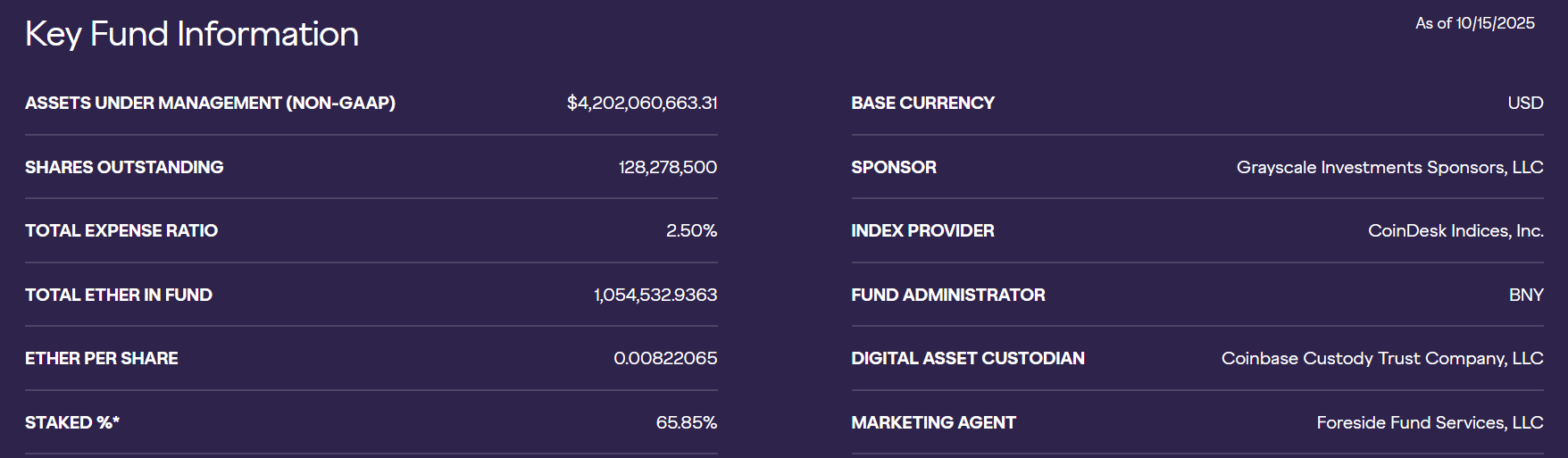Viewport: 1568px width, 458px height.
Task: Select the 1,054,532.9363 ether value
Action: [x=655, y=295]
